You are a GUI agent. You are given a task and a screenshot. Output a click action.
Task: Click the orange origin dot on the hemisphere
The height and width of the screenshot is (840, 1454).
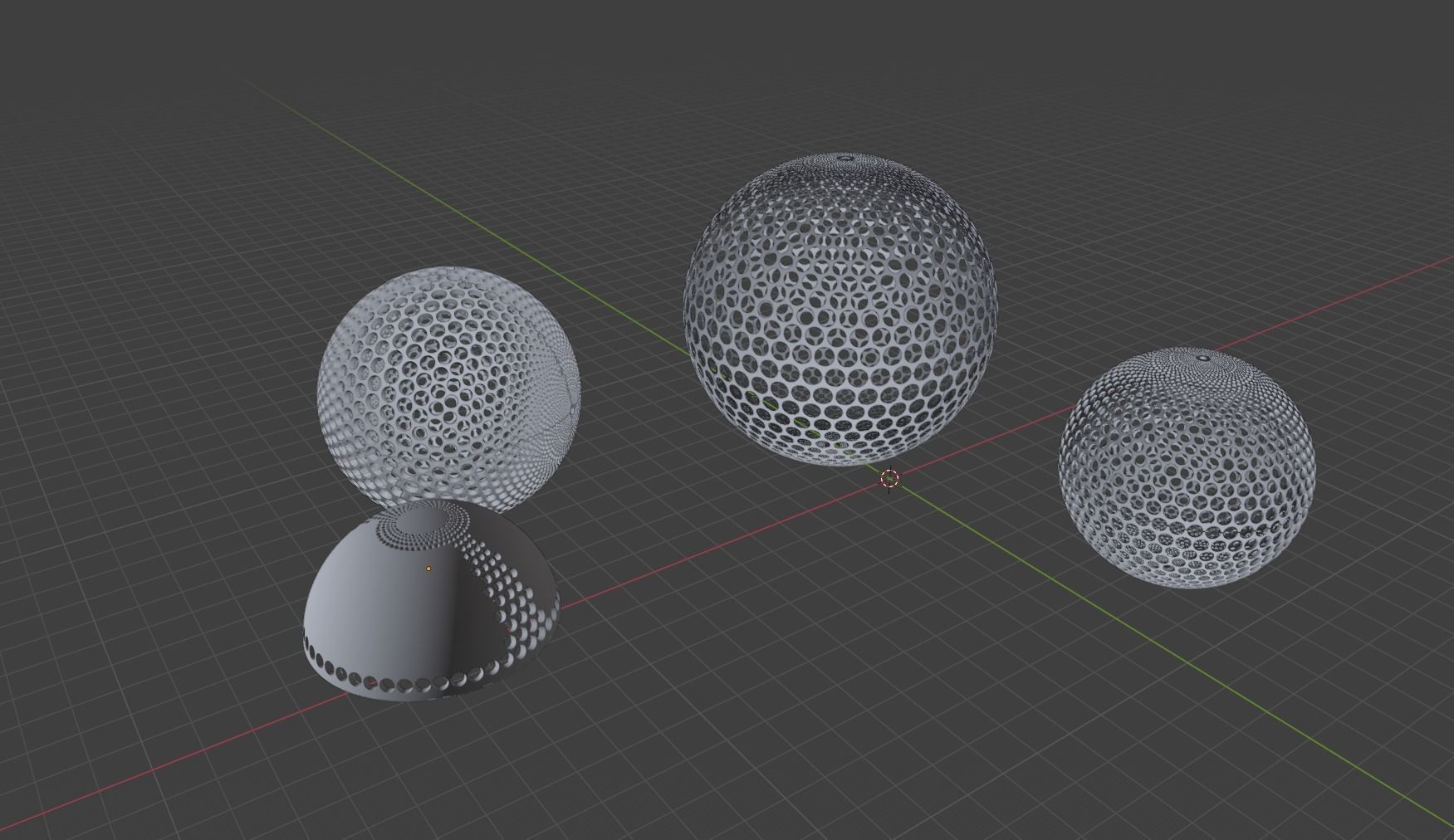pos(428,569)
